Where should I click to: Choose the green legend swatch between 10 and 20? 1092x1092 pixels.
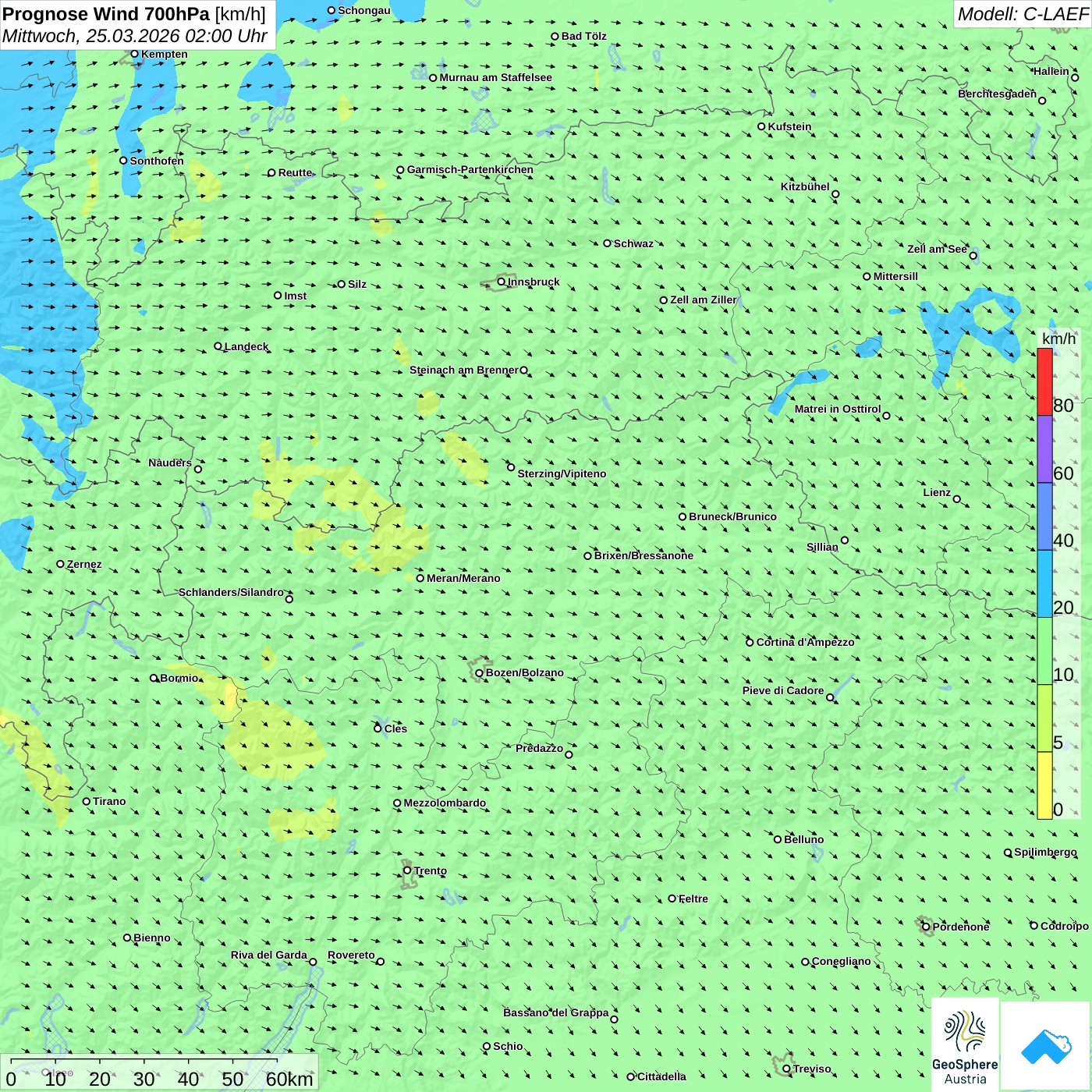pyautogui.click(x=1044, y=651)
